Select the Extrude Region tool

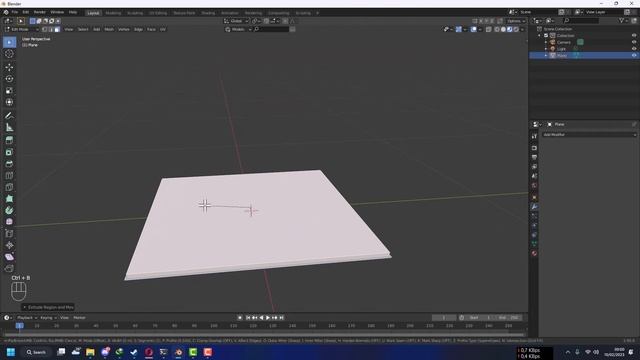tap(9, 140)
